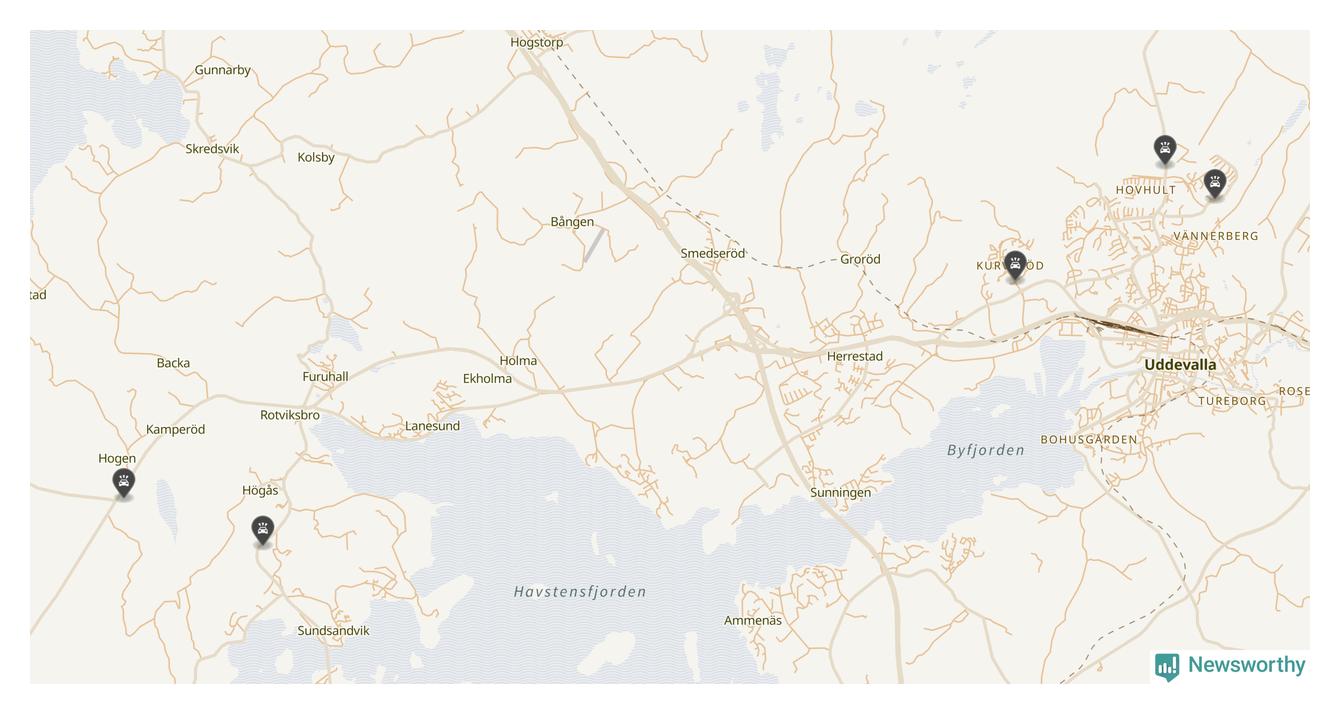Click the Hogstorp place label

pos(537,42)
